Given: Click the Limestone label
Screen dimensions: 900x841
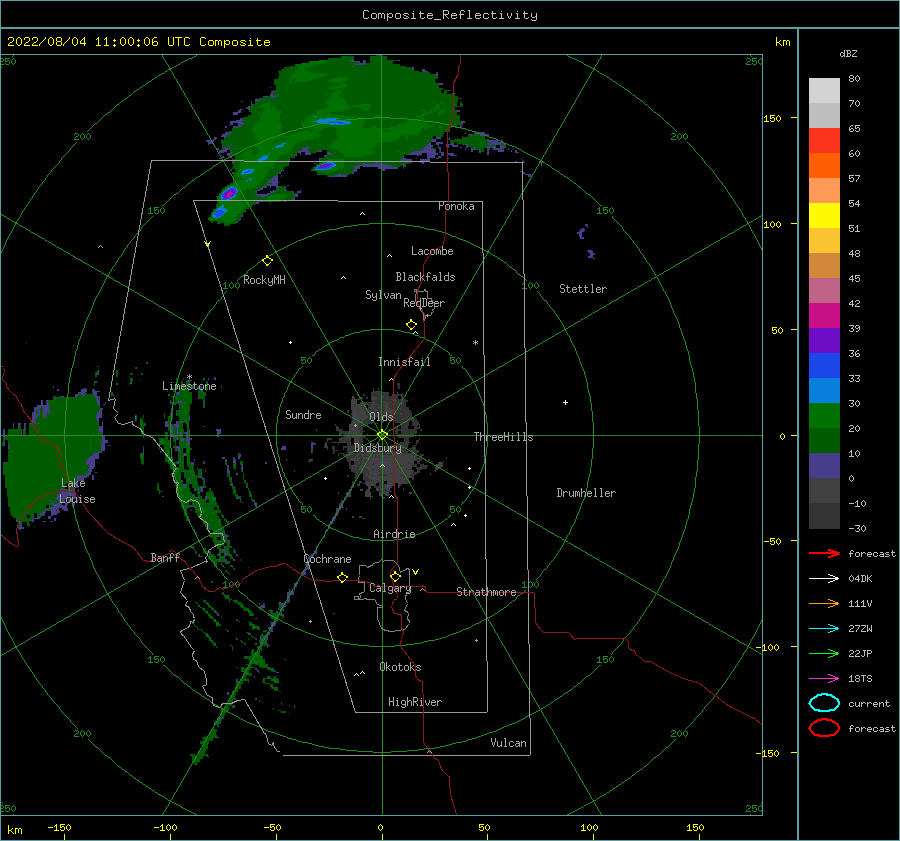Looking at the screenshot, I should [189, 386].
